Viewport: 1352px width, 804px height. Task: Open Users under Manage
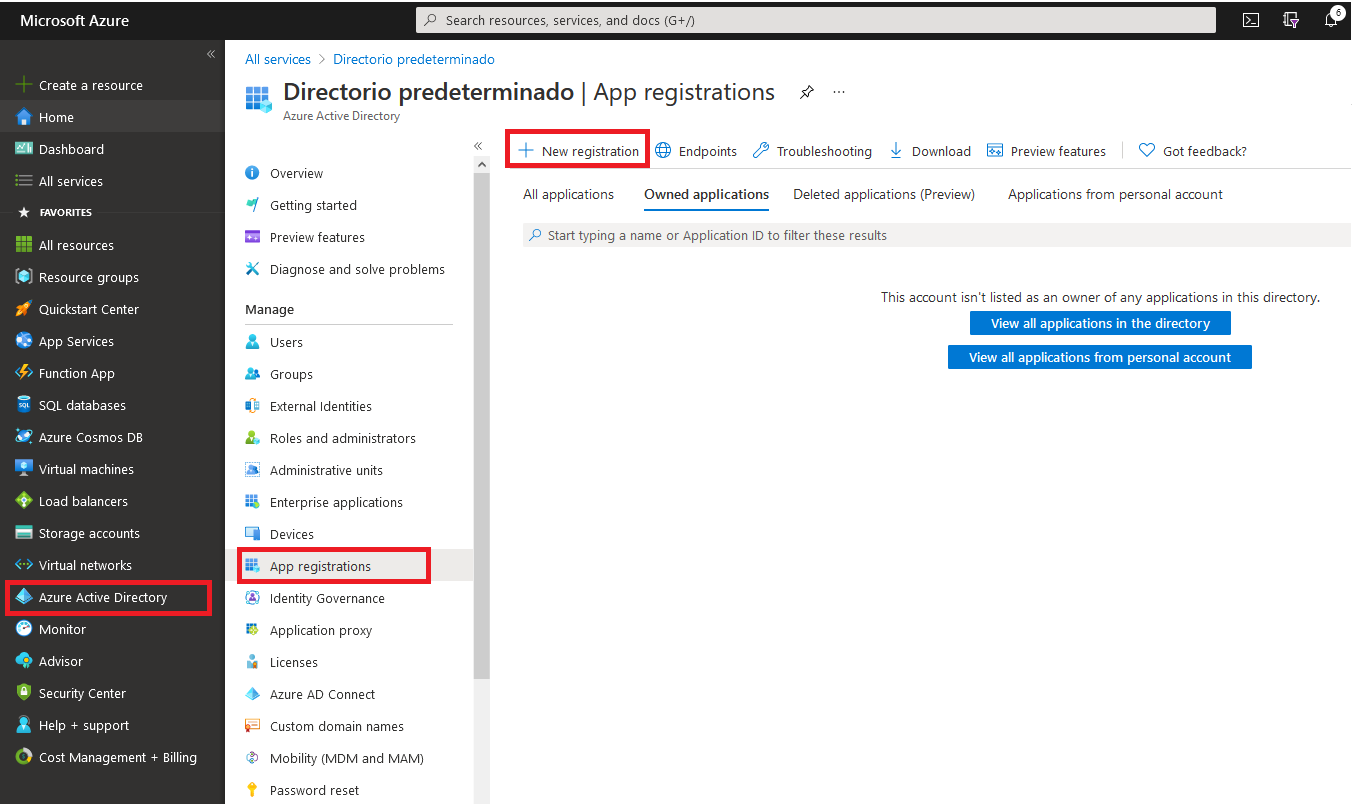pos(286,341)
